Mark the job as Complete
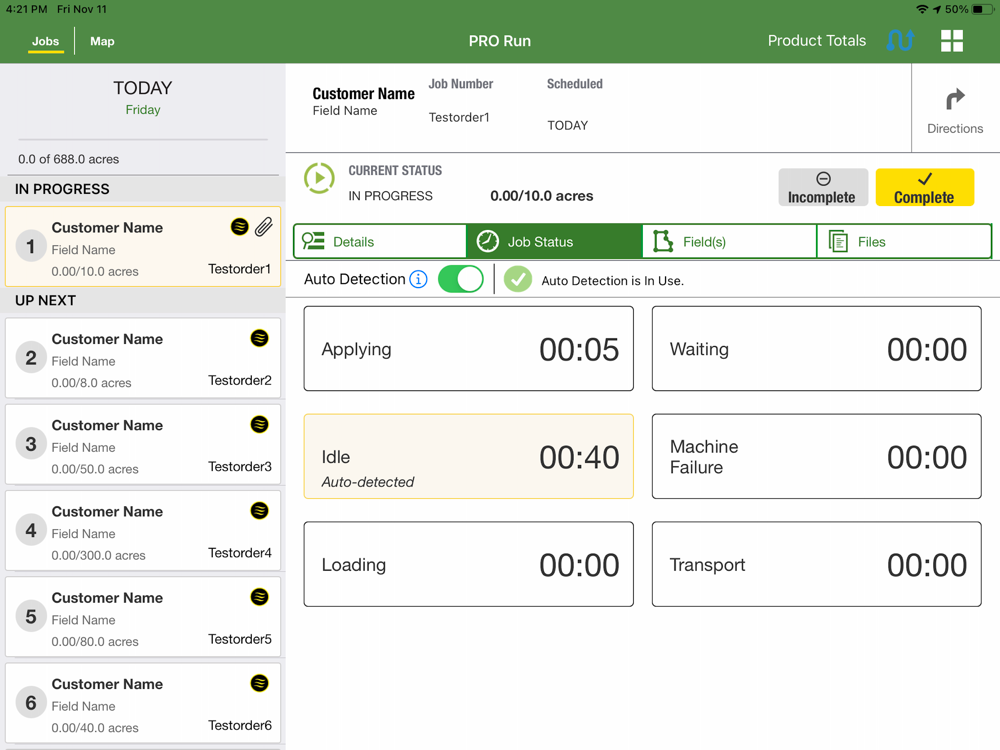The width and height of the screenshot is (1000, 750). pos(924,188)
